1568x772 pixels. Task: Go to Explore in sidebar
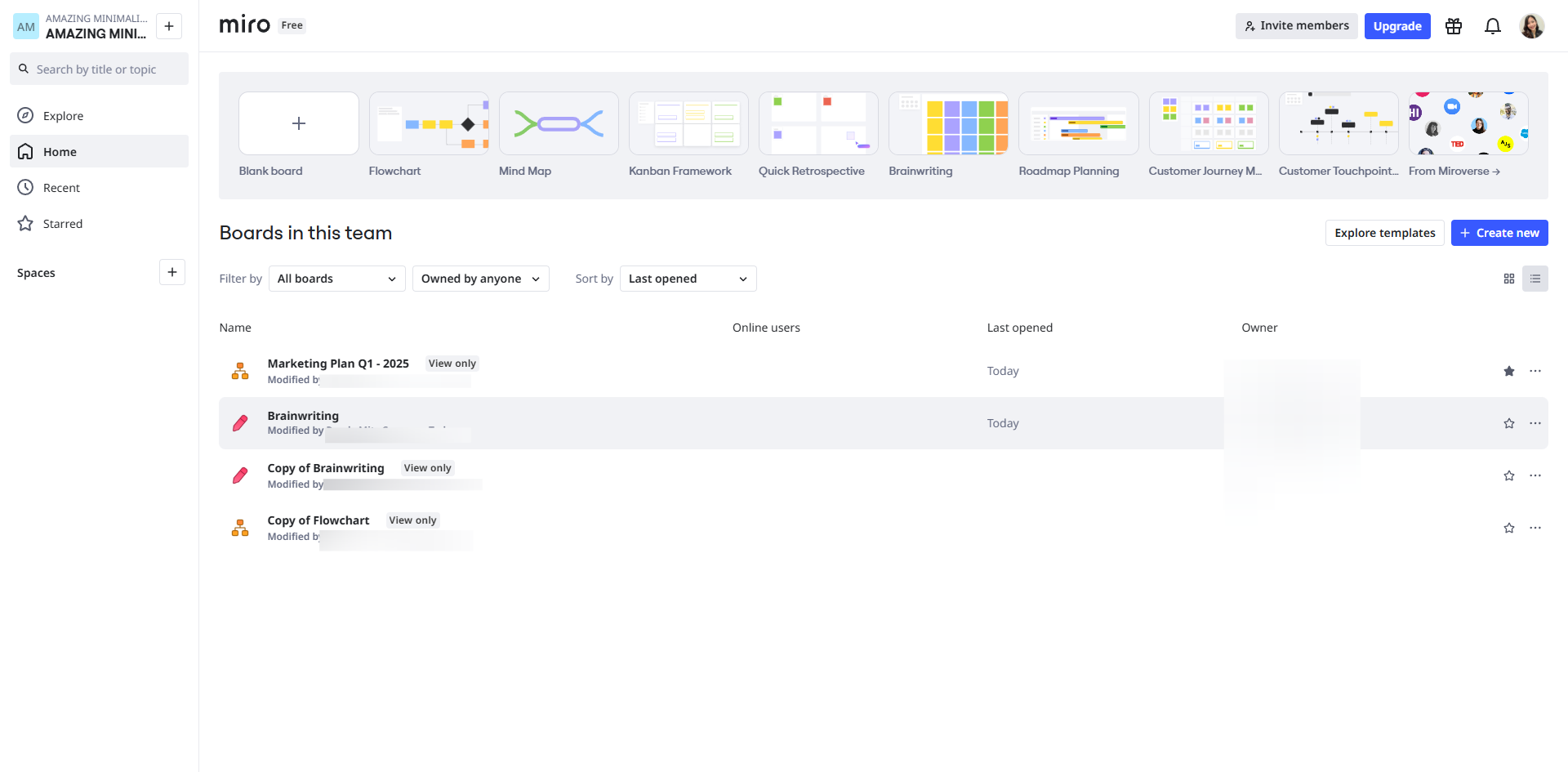click(x=63, y=116)
